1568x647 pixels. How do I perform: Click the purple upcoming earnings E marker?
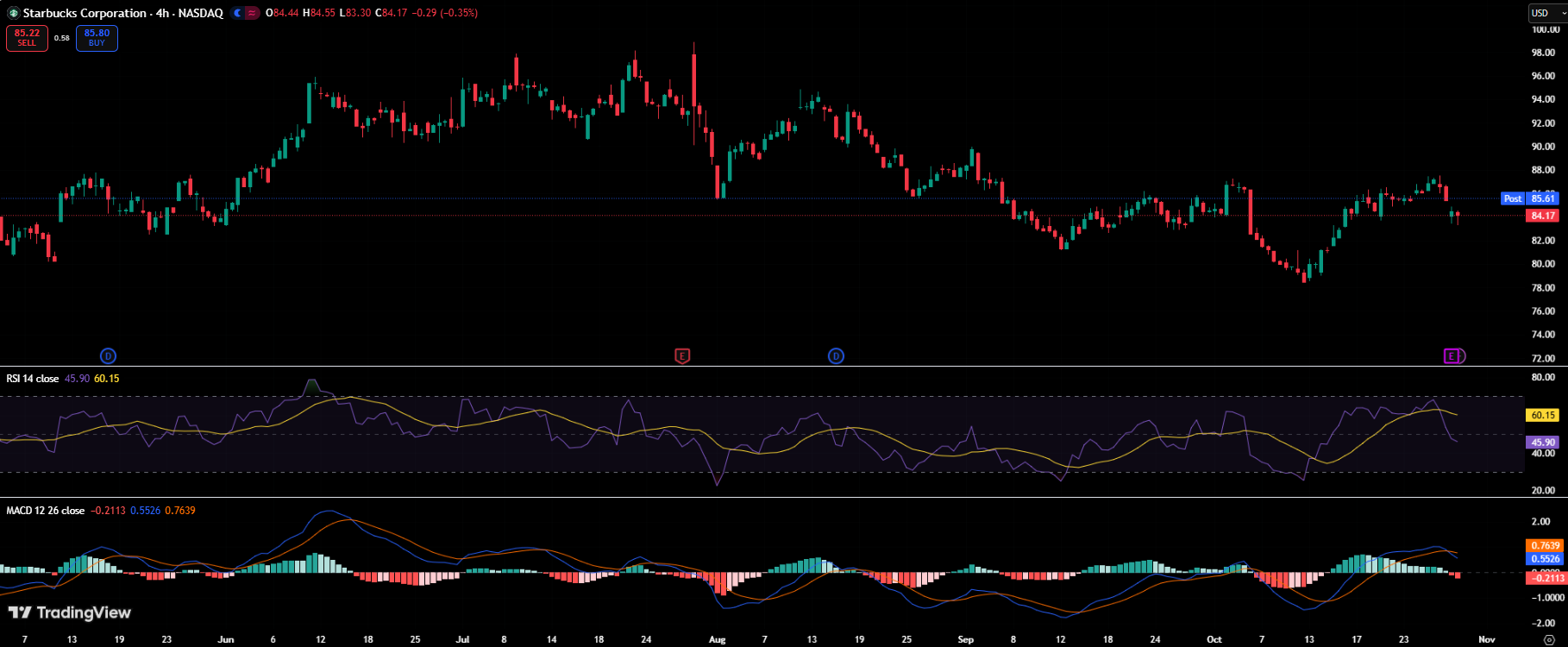tap(1452, 355)
